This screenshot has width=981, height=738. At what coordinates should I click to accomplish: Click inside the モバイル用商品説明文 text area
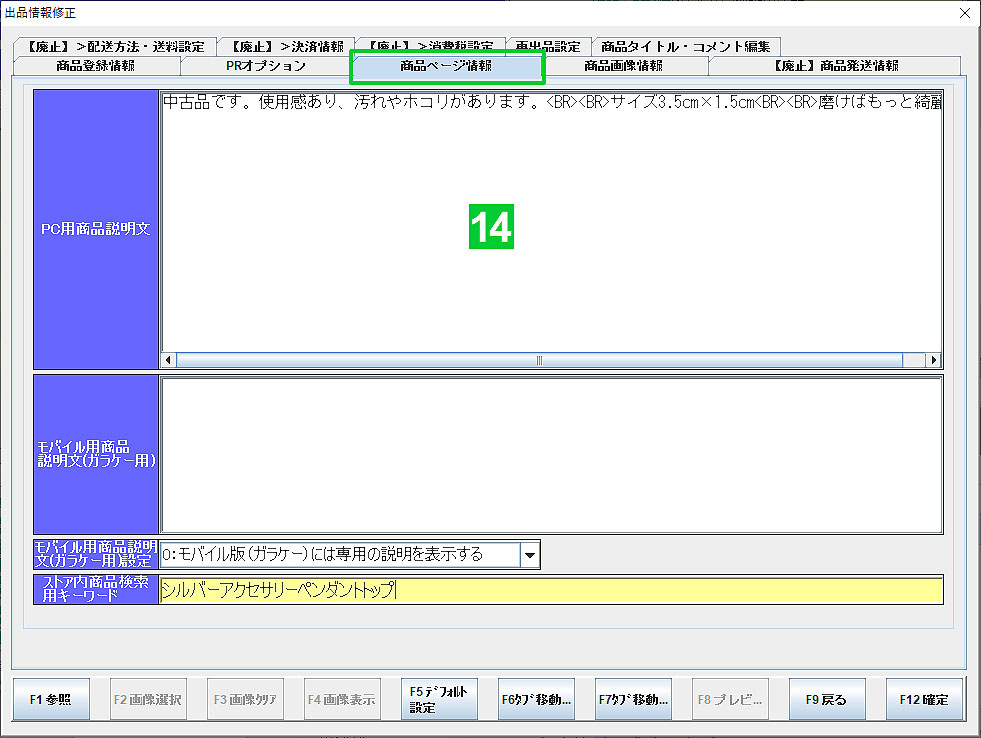(x=550, y=454)
